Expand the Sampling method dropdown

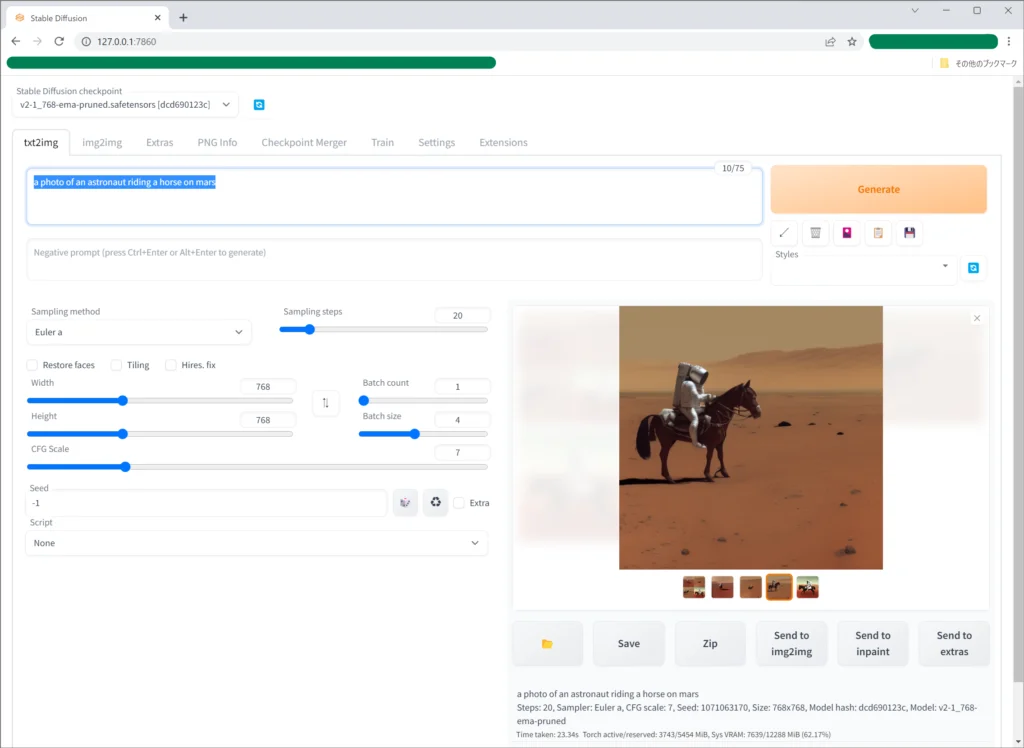139,332
